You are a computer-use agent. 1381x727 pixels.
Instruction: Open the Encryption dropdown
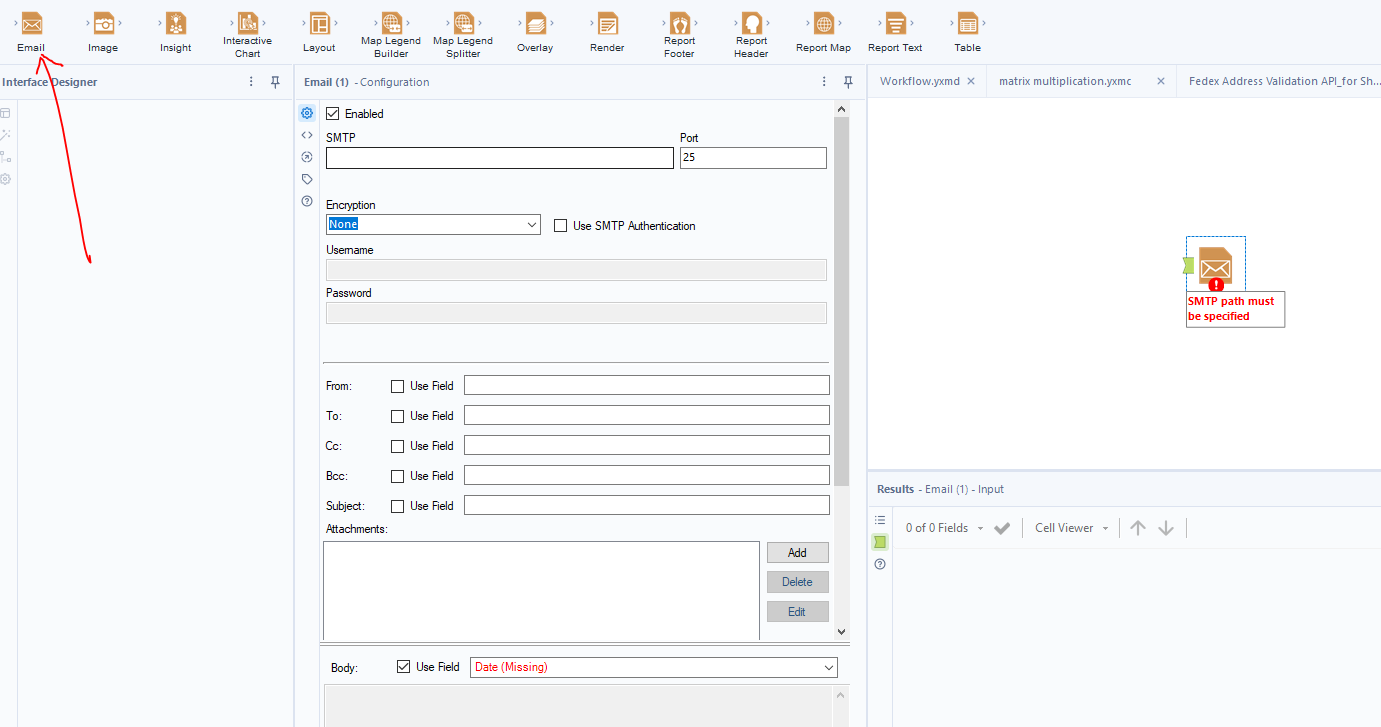coord(533,224)
